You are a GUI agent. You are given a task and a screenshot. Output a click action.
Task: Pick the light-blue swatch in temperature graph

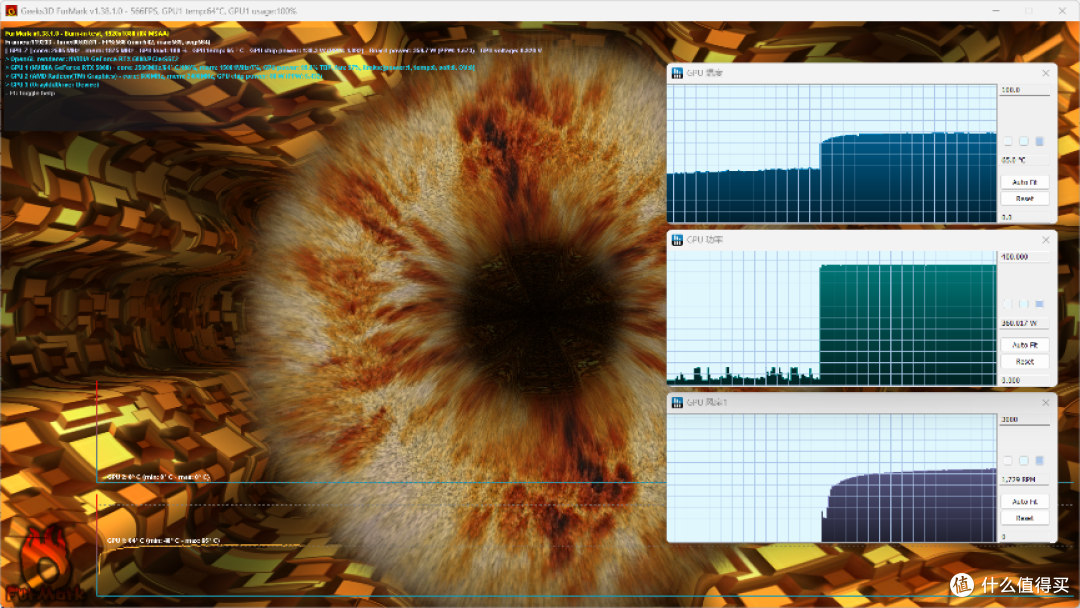1024,141
